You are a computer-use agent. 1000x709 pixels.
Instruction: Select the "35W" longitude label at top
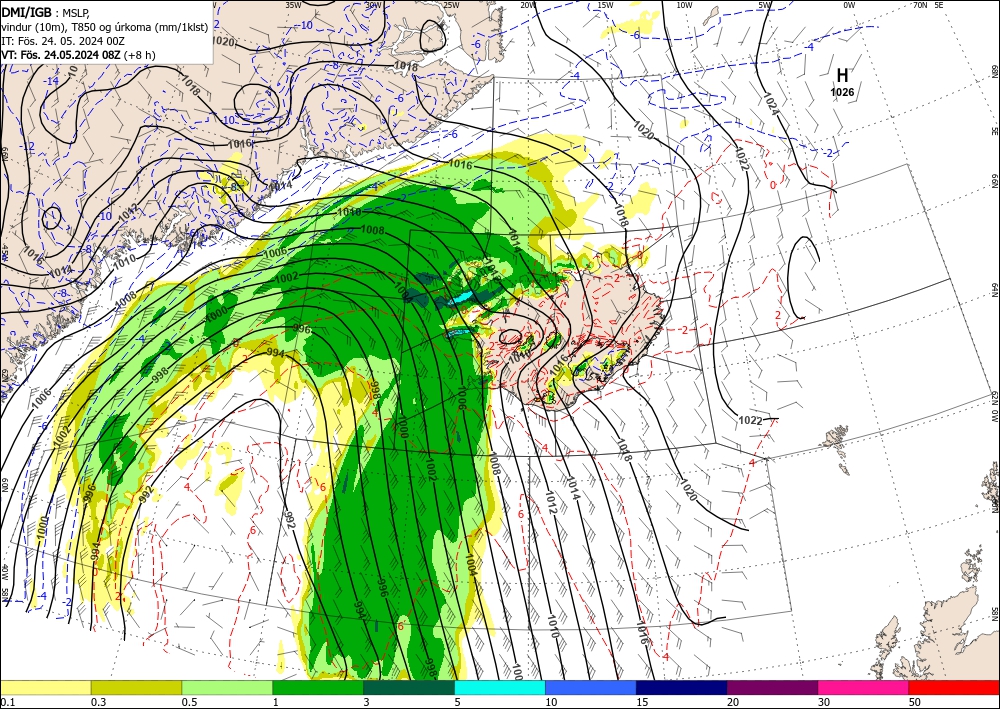[x=293, y=5]
